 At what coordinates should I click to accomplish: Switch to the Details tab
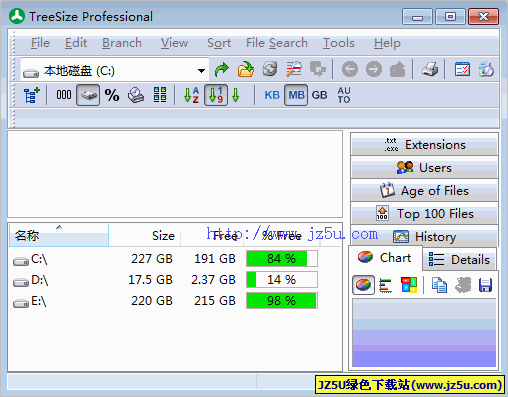459,259
